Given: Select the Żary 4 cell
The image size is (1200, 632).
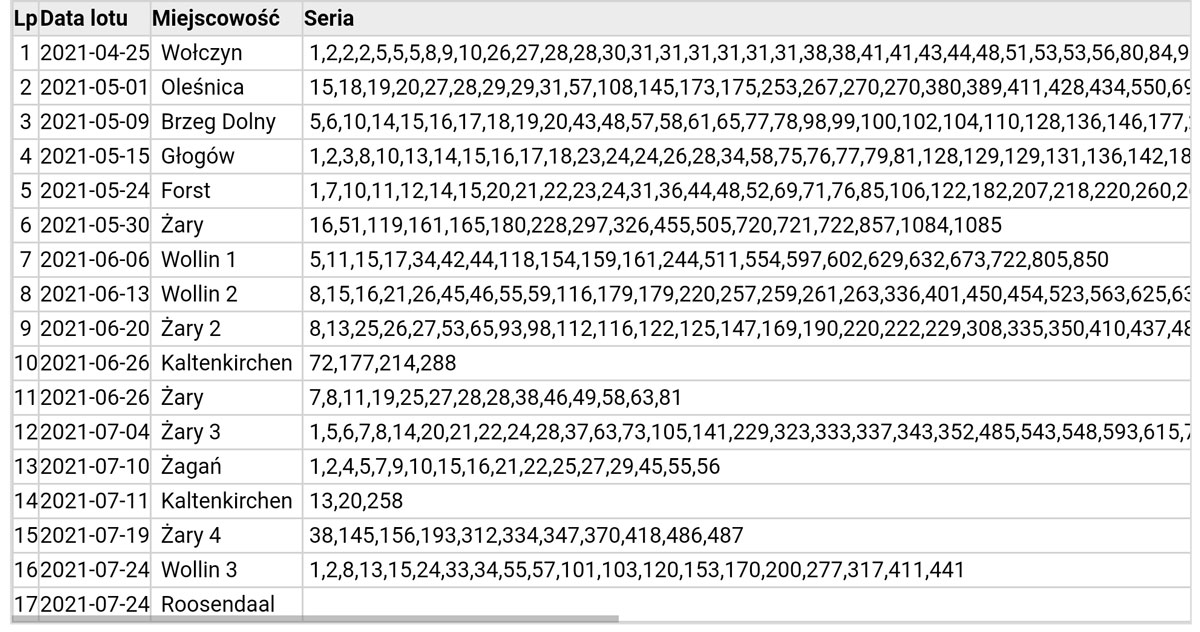Looking at the screenshot, I should [191, 536].
